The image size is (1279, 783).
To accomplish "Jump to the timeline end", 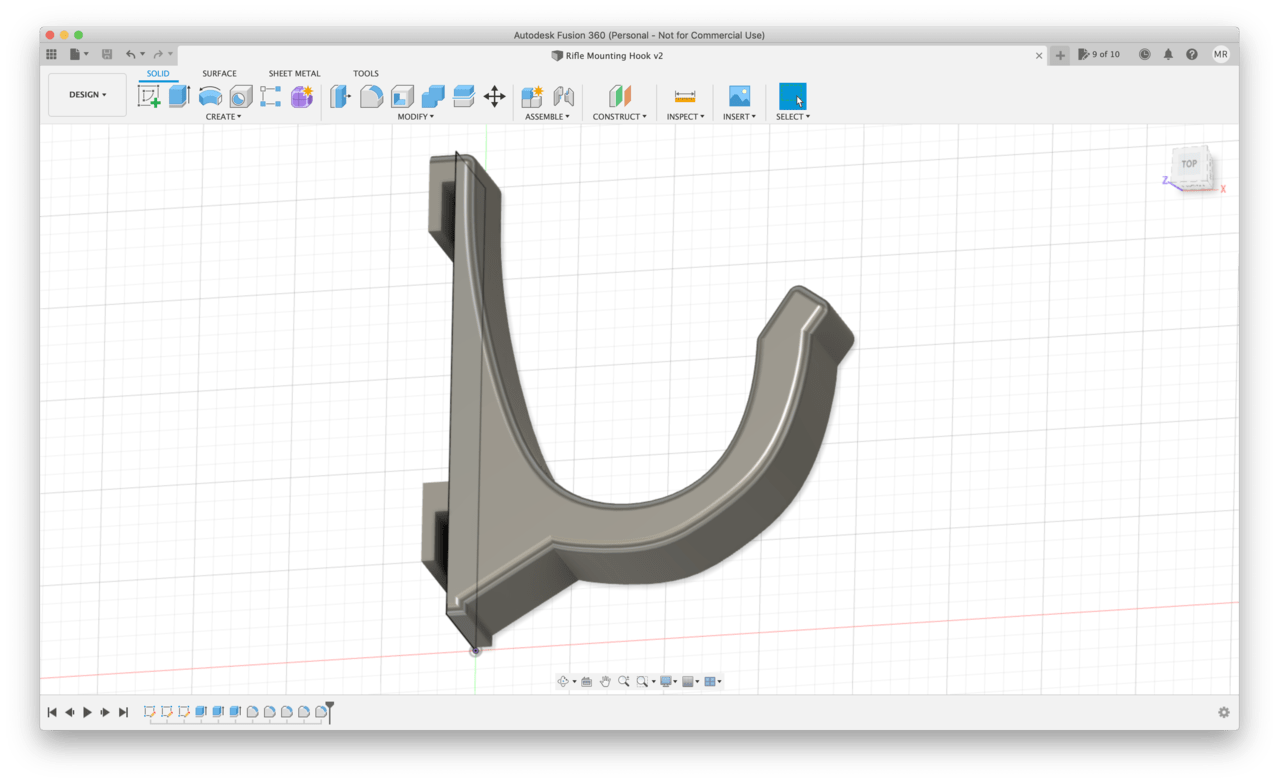I will click(123, 713).
